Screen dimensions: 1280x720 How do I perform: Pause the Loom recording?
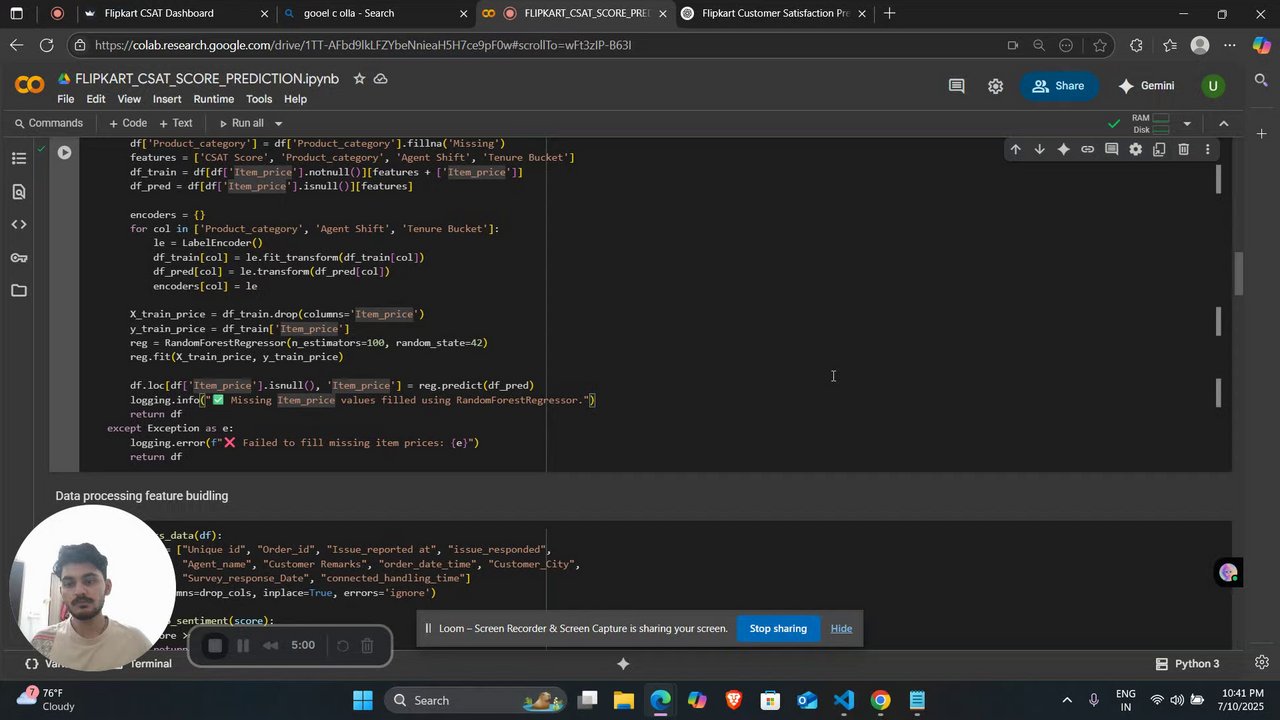tap(242, 646)
